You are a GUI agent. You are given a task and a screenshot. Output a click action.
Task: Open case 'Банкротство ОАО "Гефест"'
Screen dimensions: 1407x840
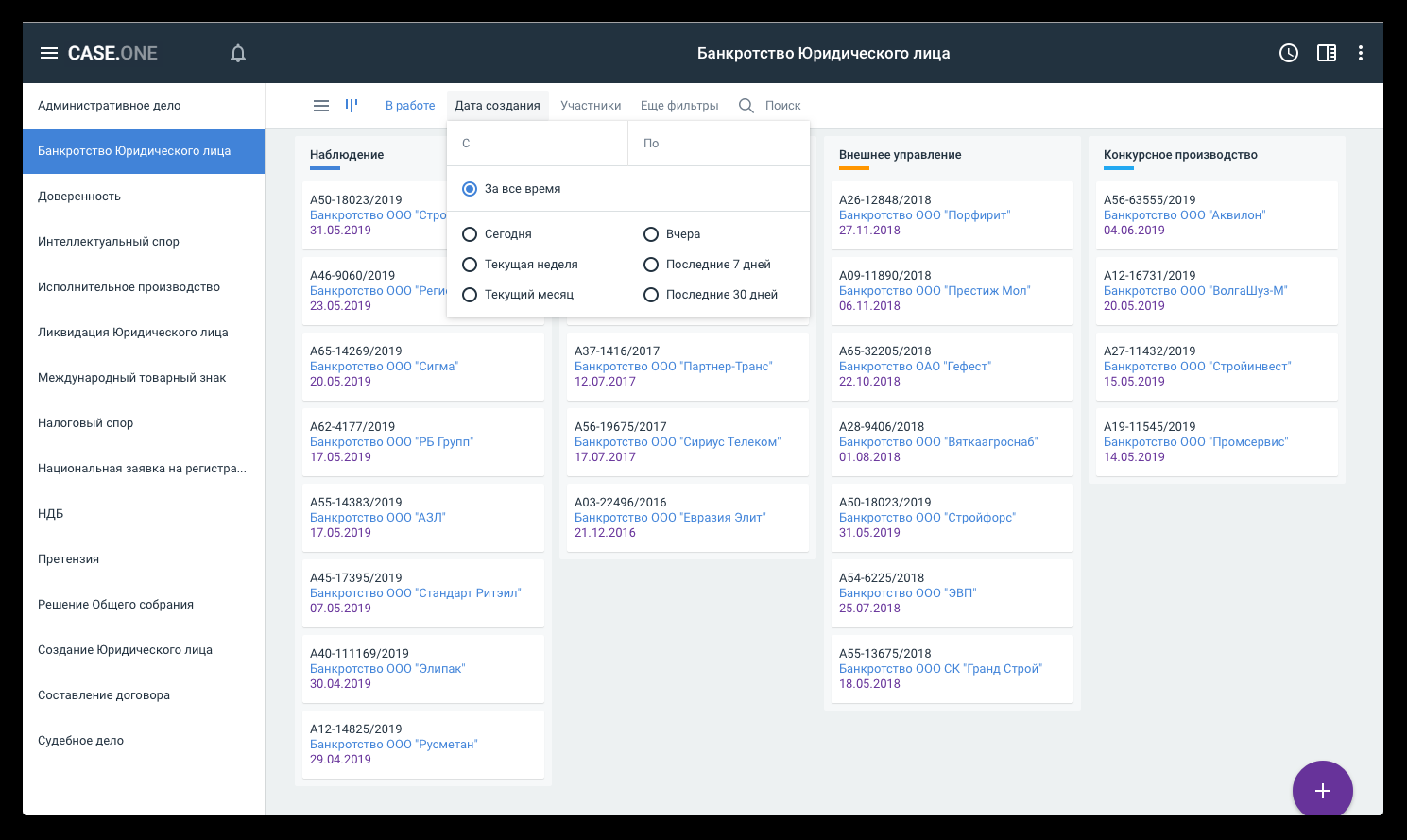click(915, 367)
